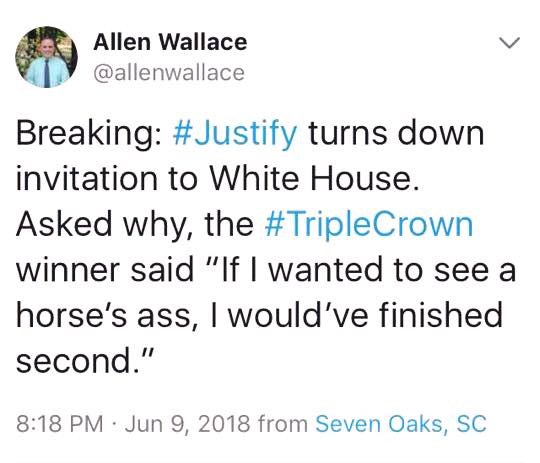This screenshot has width=540, height=463.
Task: Click the Jun 9, 2018 date
Action: 188,423
